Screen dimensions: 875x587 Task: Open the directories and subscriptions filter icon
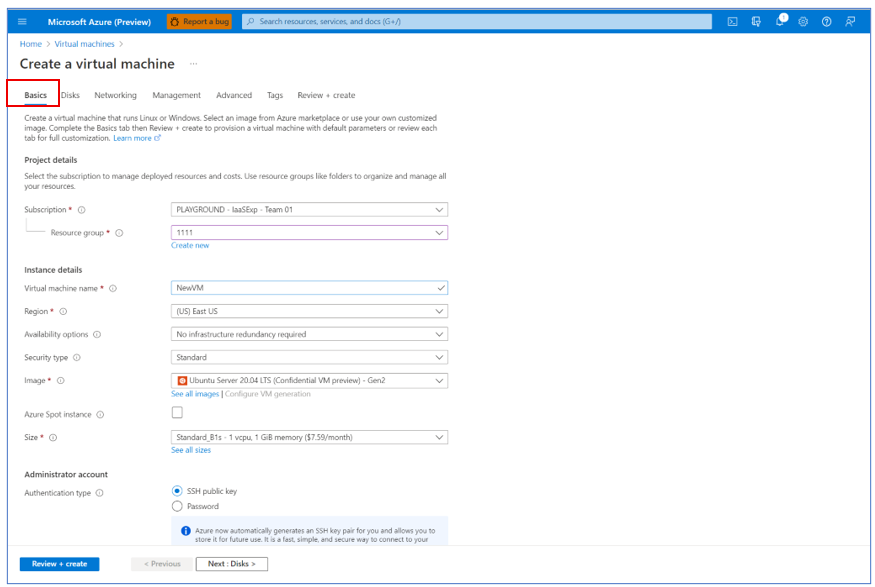756,22
